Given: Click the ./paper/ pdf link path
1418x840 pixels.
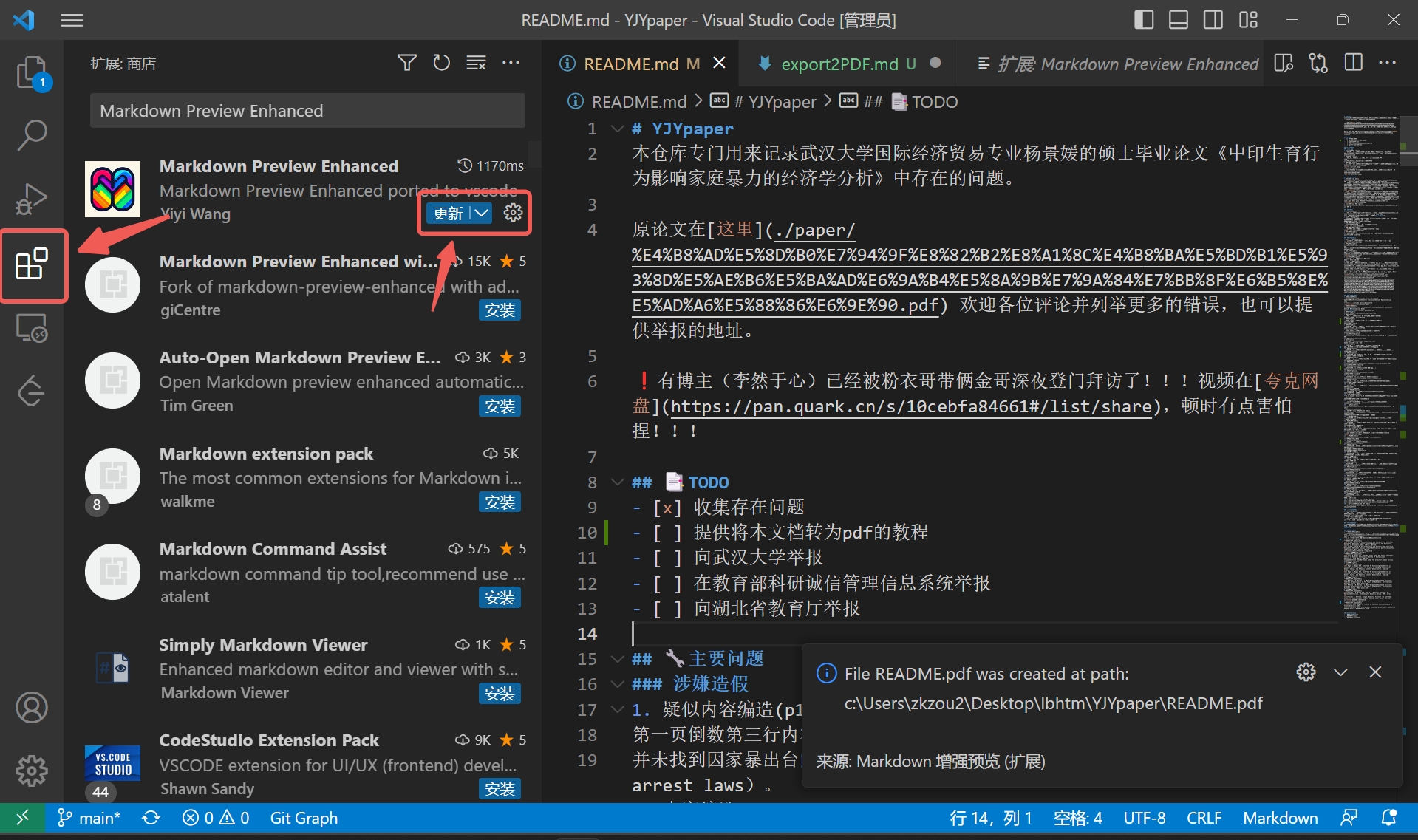Looking at the screenshot, I should tap(980, 267).
